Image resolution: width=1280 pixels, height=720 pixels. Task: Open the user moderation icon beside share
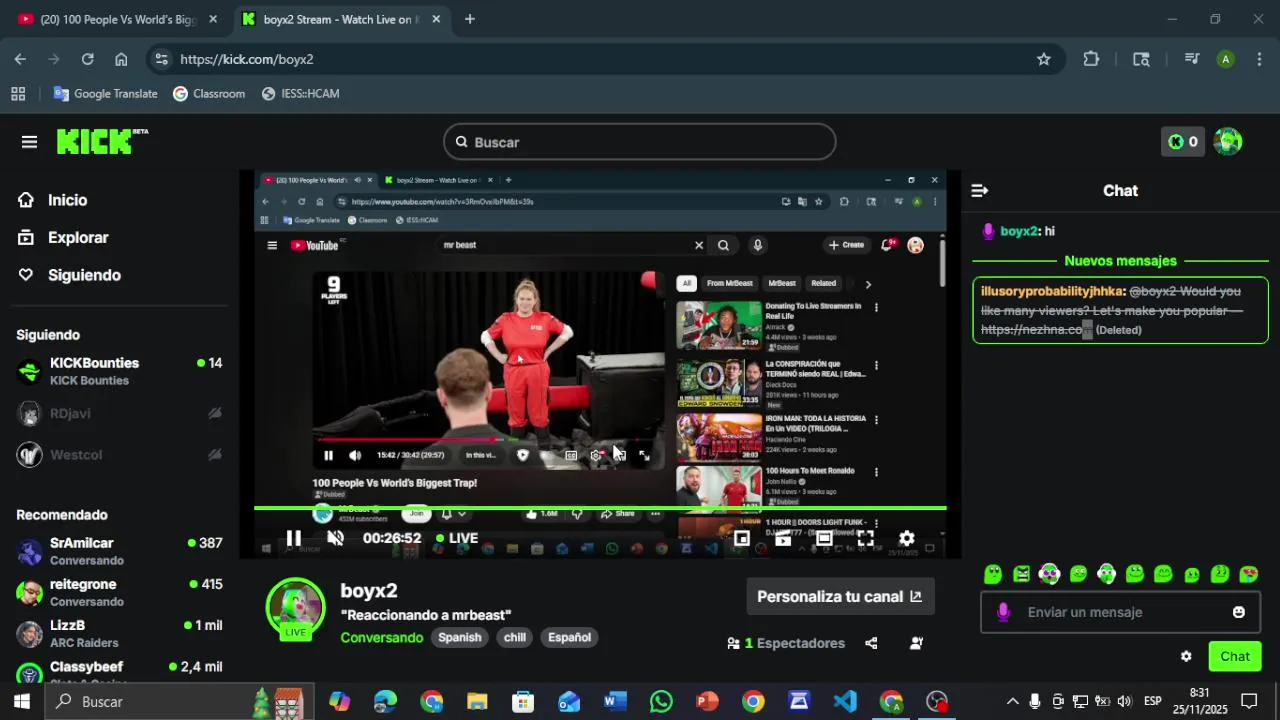click(x=916, y=643)
